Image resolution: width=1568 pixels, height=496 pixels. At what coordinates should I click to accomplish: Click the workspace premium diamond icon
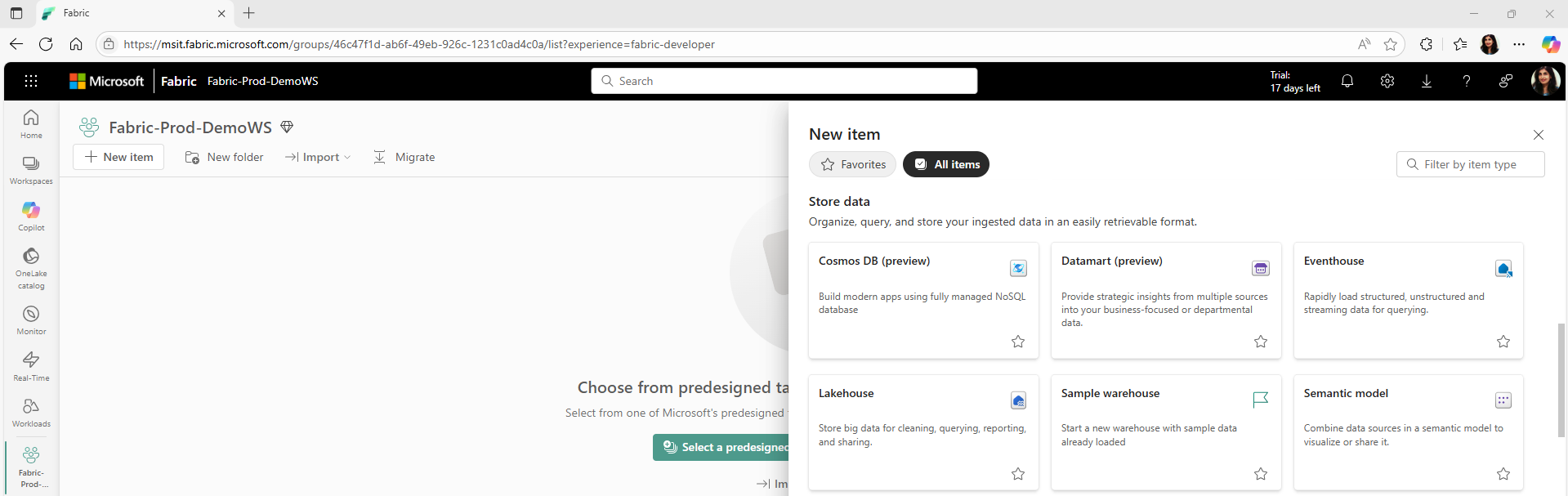[287, 127]
